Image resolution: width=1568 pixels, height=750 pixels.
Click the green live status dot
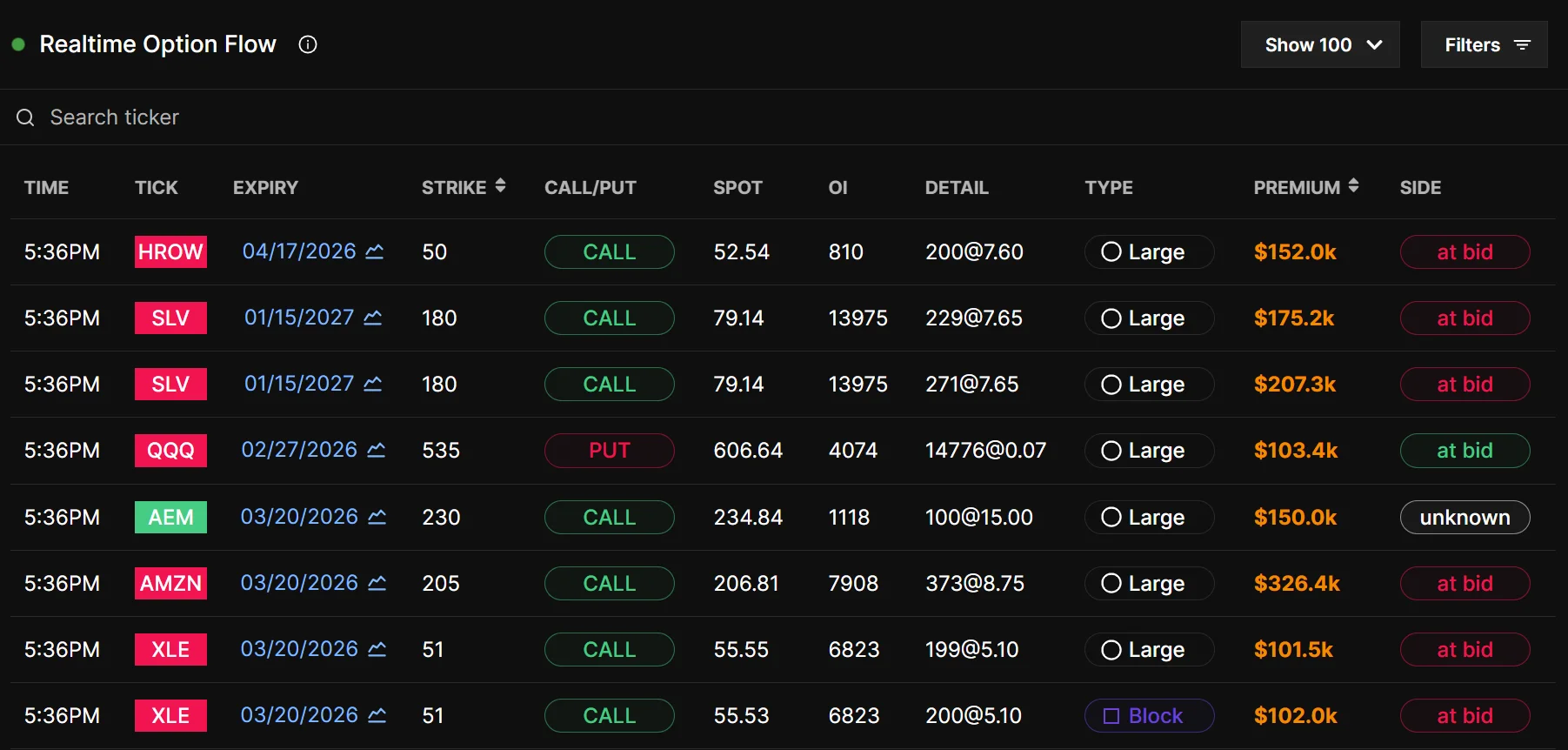pos(18,44)
